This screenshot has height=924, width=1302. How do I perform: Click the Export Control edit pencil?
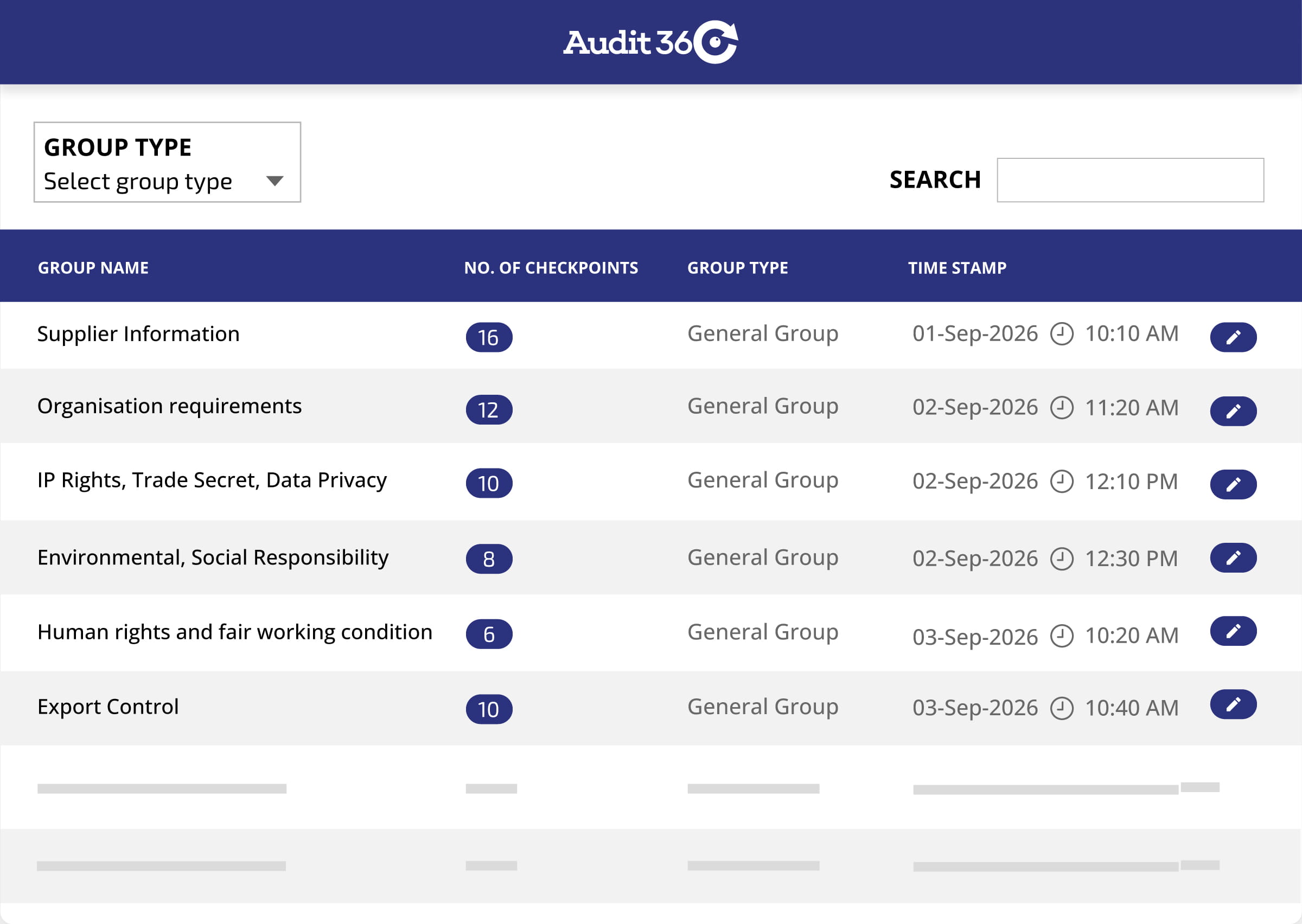[x=1233, y=704]
